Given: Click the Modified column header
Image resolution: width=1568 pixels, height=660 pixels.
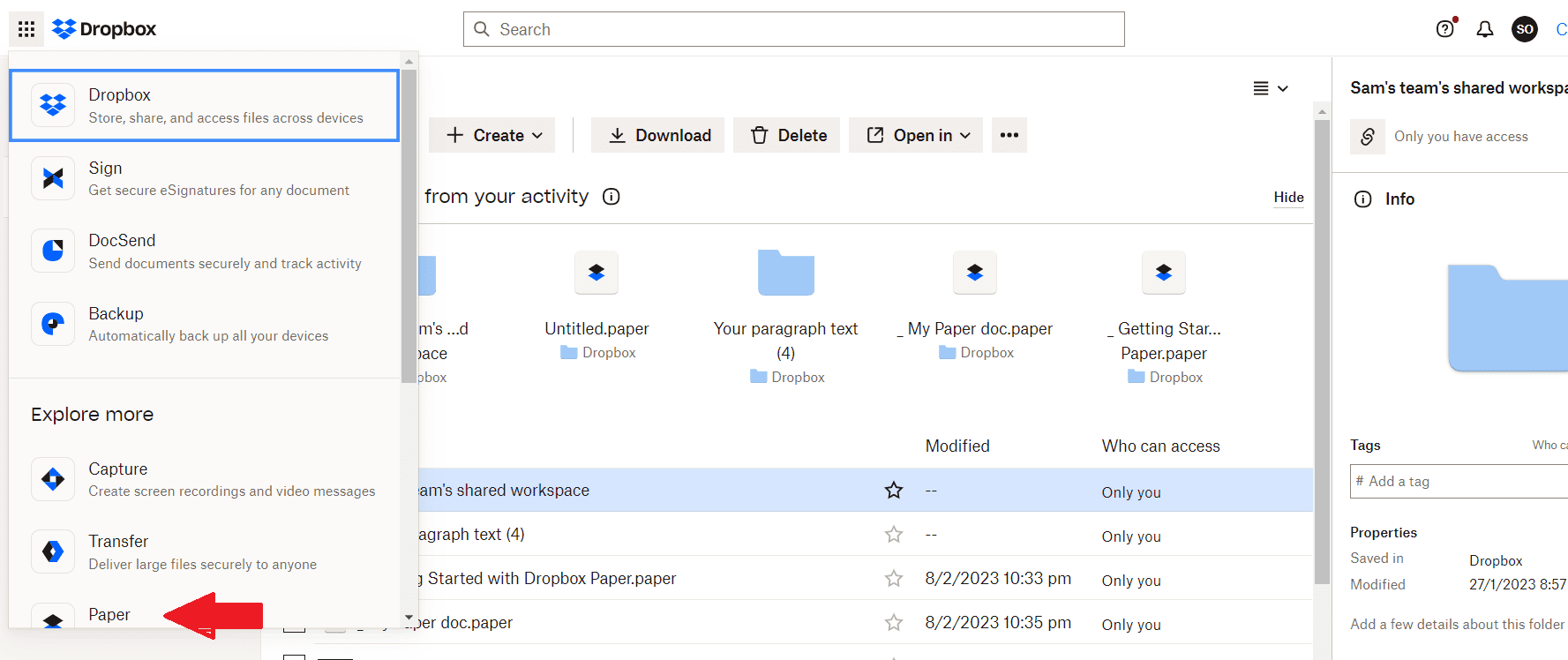Looking at the screenshot, I should tap(957, 446).
